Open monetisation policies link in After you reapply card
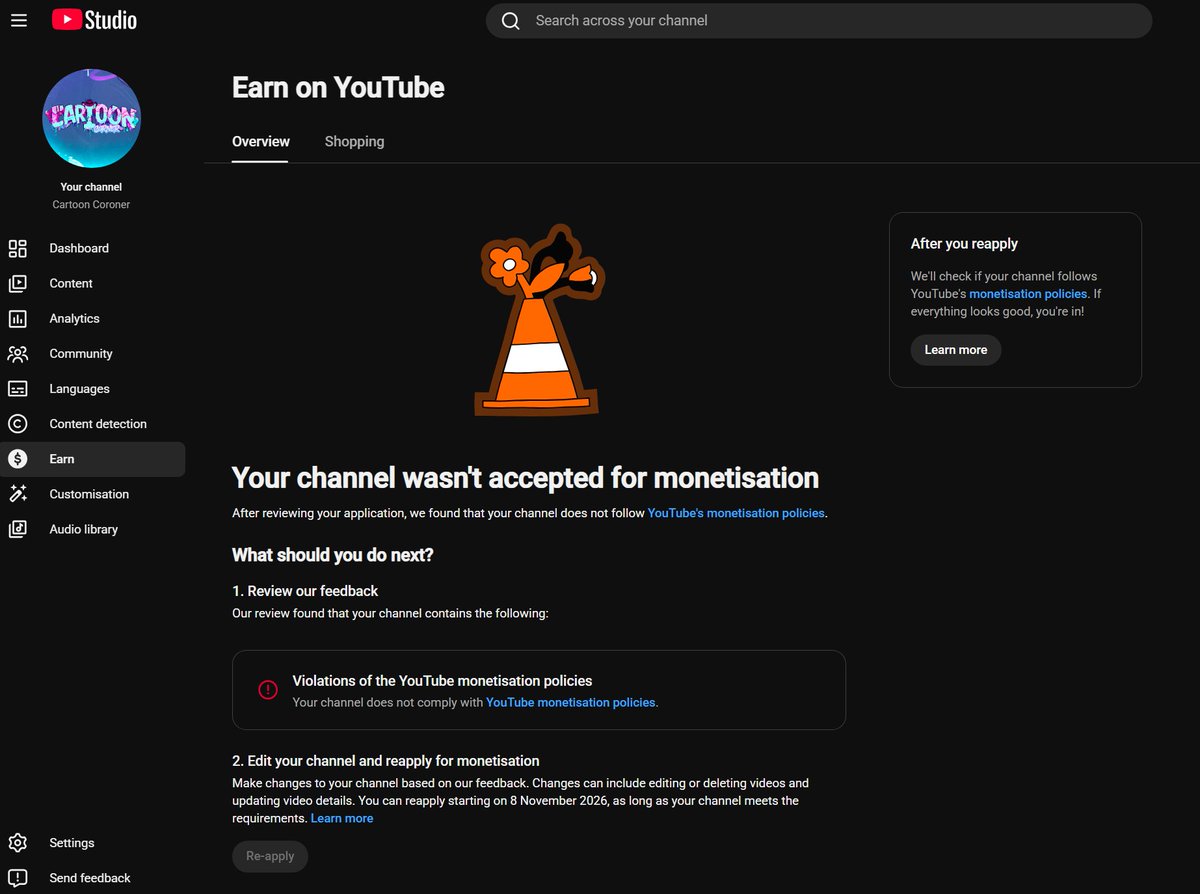Viewport: 1200px width, 894px height. click(x=1028, y=294)
